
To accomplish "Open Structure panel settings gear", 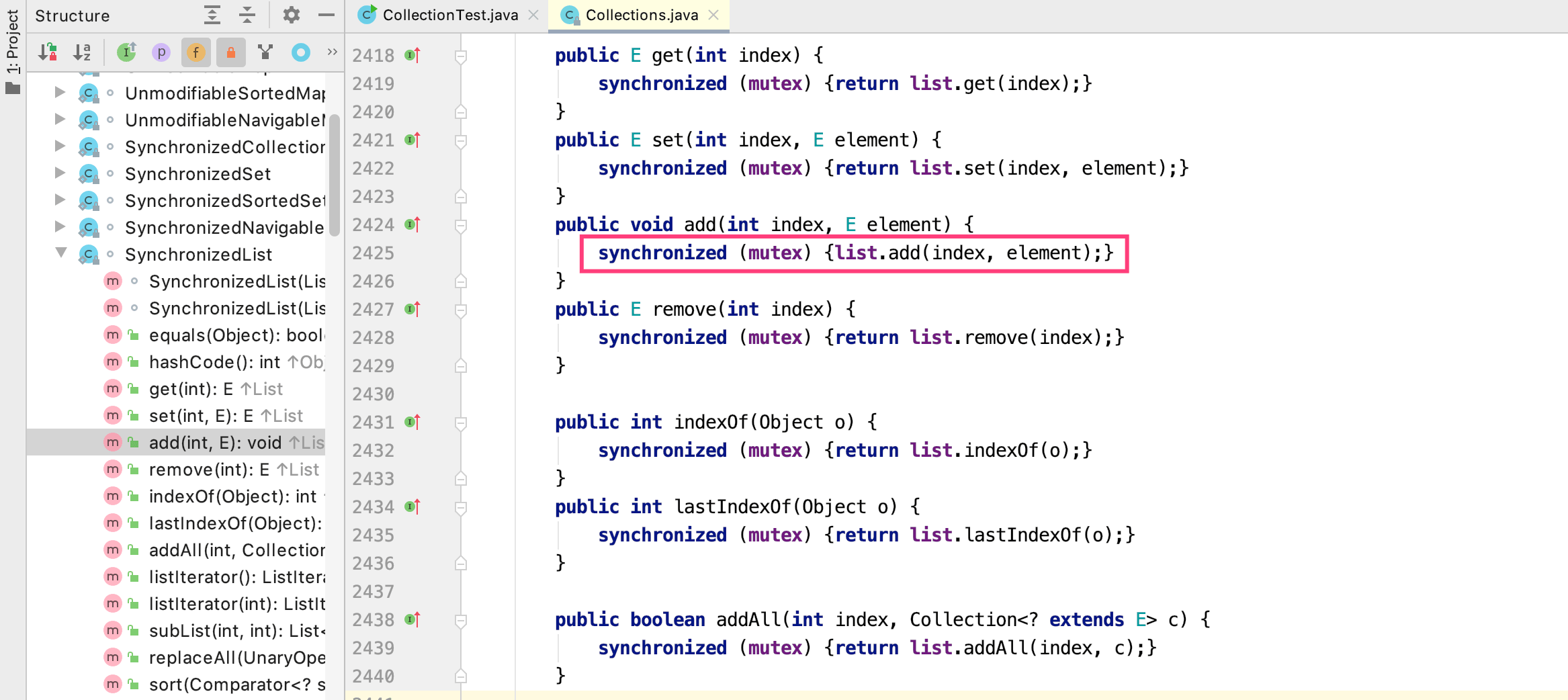I will 291,15.
